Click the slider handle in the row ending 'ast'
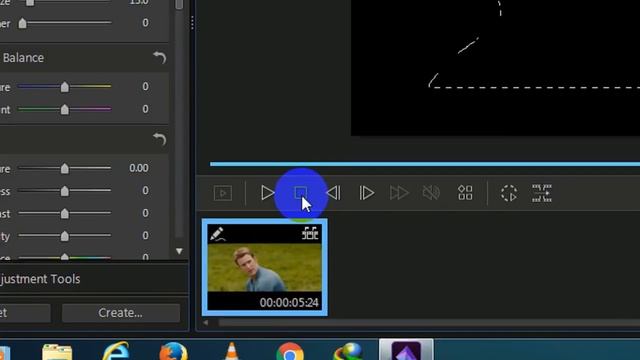Image resolution: width=640 pixels, height=360 pixels. pyautogui.click(x=64, y=213)
